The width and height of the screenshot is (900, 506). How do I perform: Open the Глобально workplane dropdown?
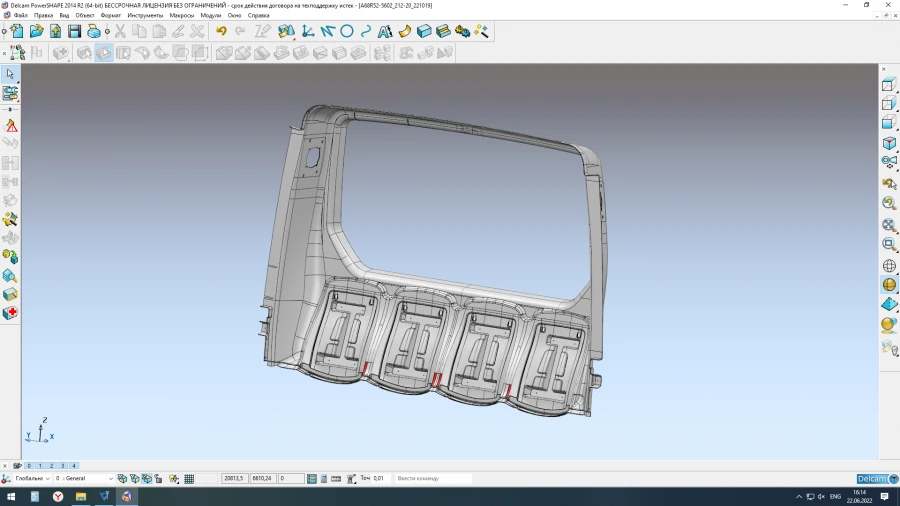(x=46, y=479)
